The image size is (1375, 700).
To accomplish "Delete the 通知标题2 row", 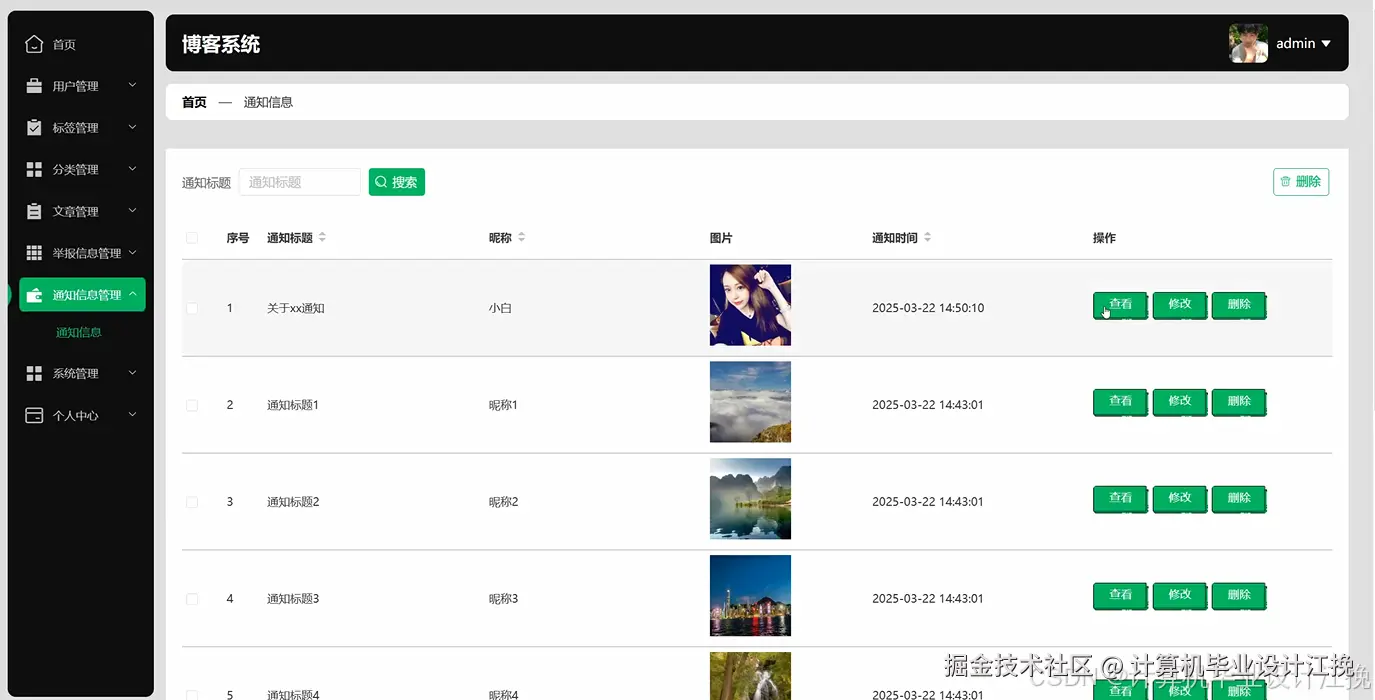I will click(1239, 499).
